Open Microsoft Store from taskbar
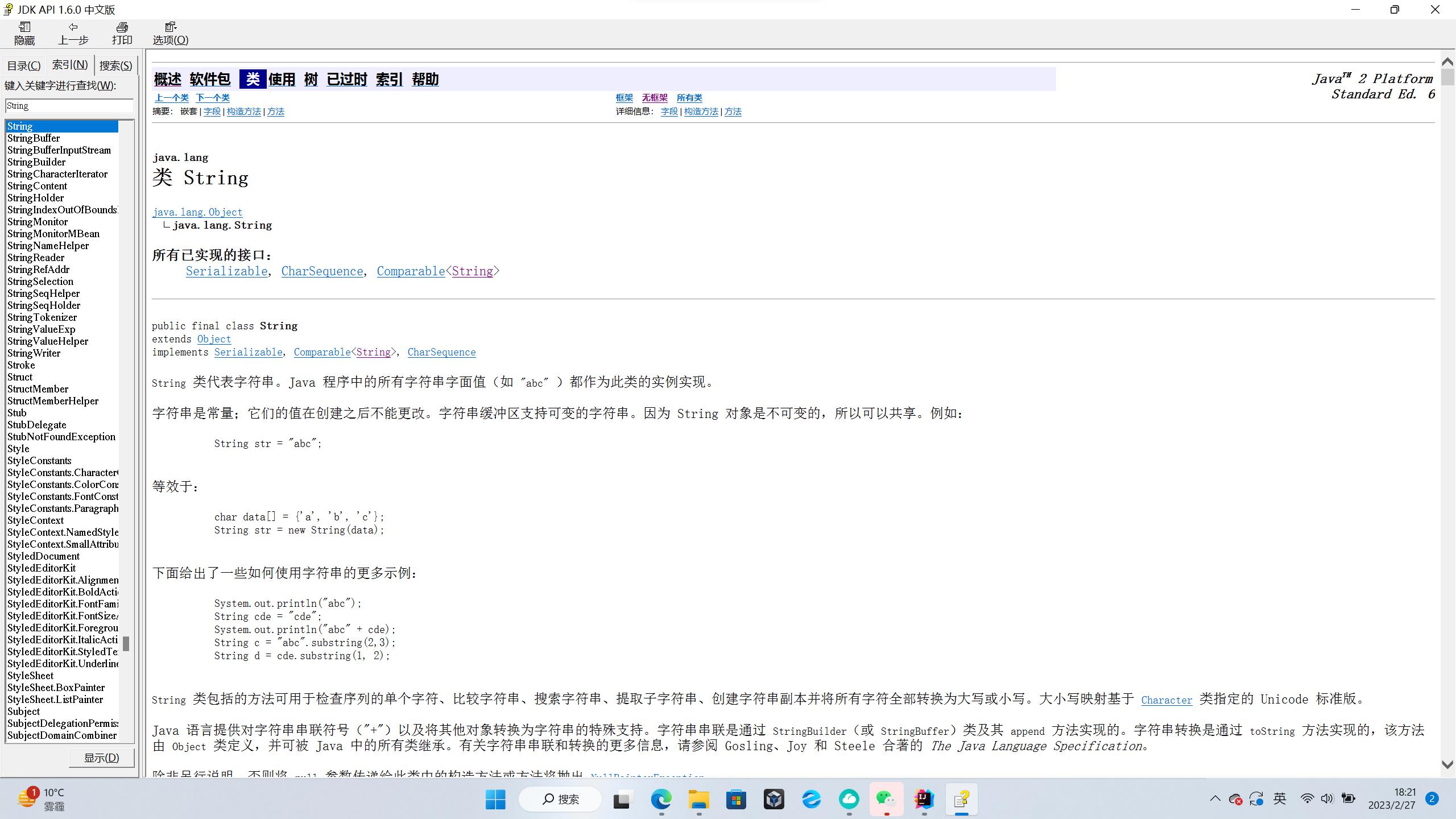 click(736, 799)
